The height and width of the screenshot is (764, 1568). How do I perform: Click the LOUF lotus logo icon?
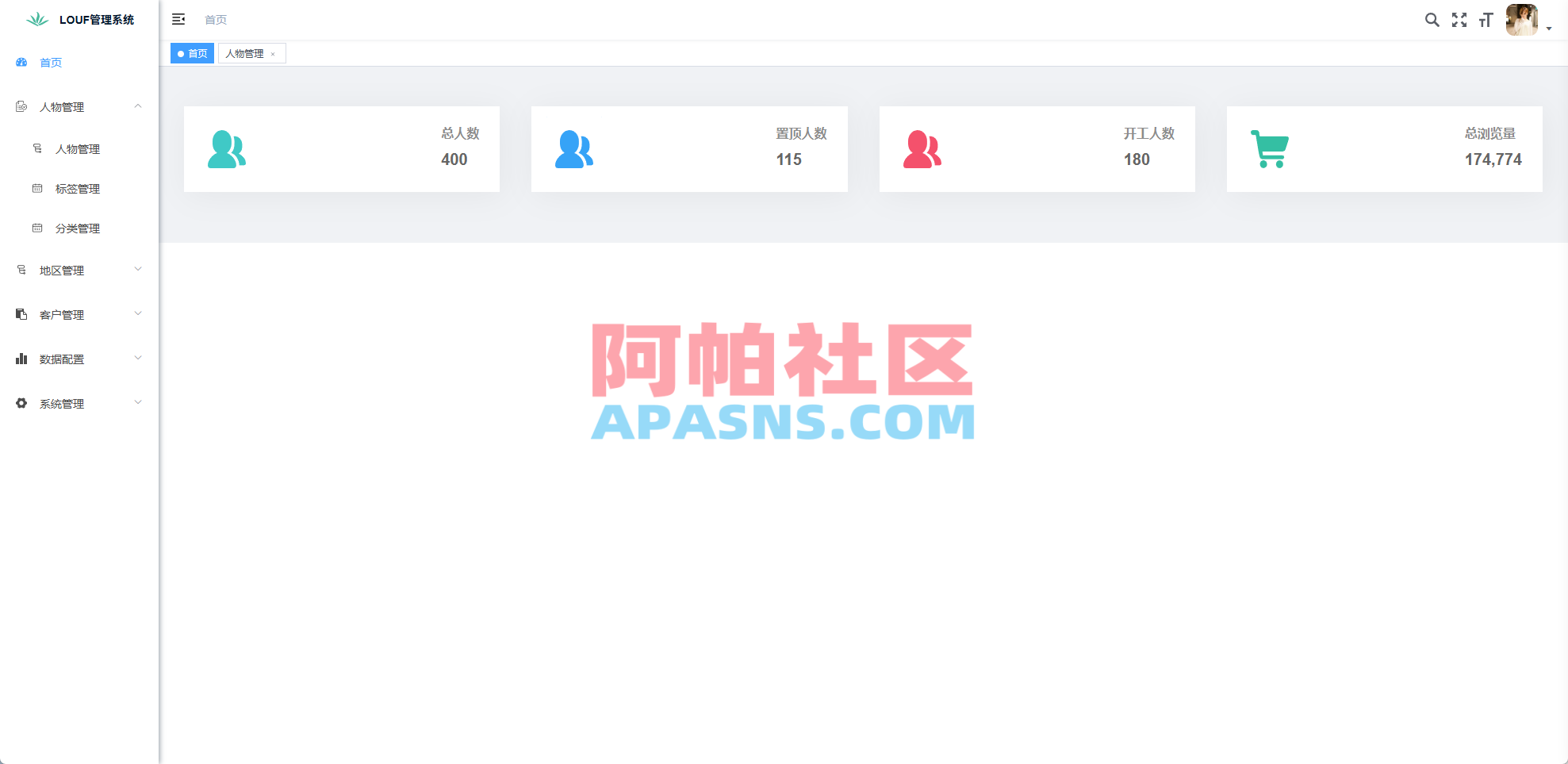tap(37, 19)
